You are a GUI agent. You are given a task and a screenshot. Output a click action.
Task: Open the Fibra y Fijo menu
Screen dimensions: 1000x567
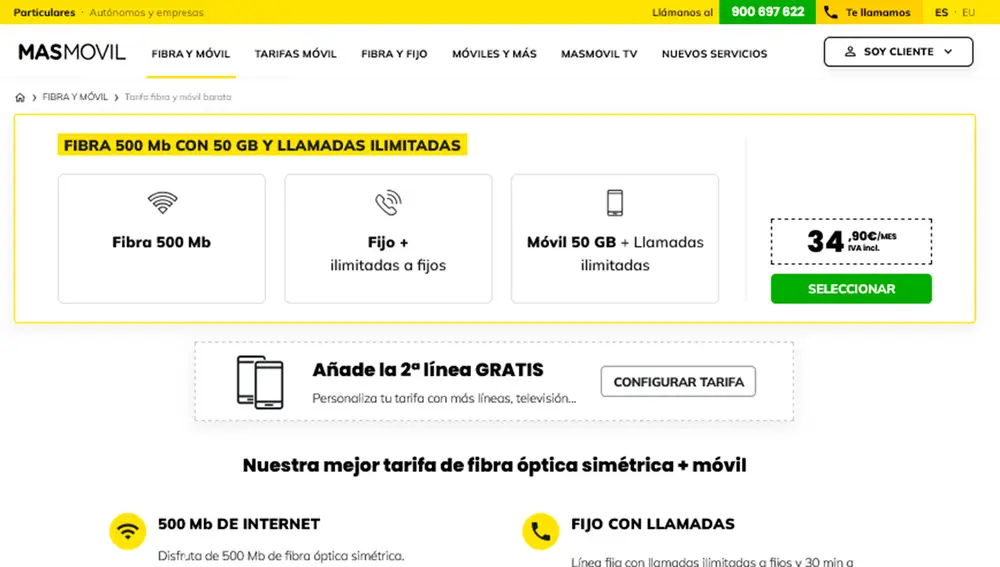[394, 54]
